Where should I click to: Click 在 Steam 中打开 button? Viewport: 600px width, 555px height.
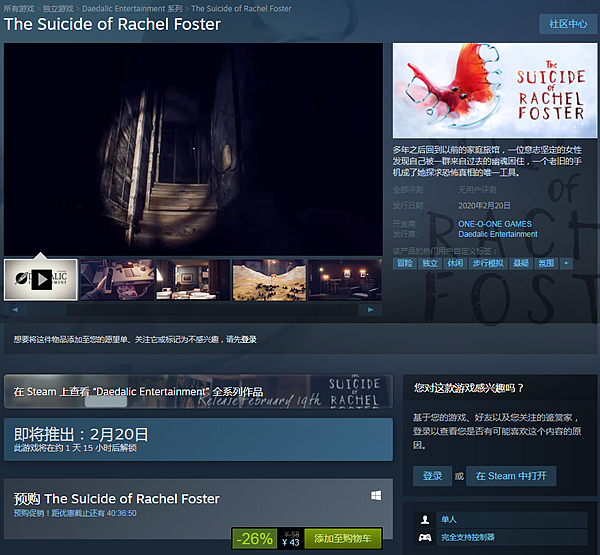(x=511, y=476)
